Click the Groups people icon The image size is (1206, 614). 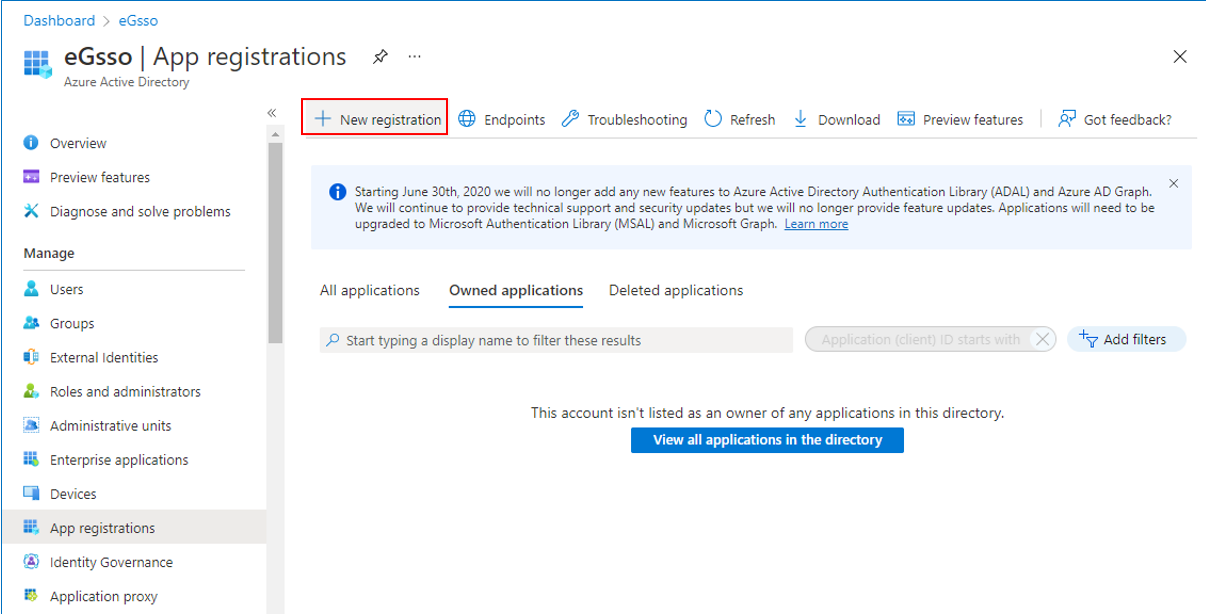coord(31,323)
